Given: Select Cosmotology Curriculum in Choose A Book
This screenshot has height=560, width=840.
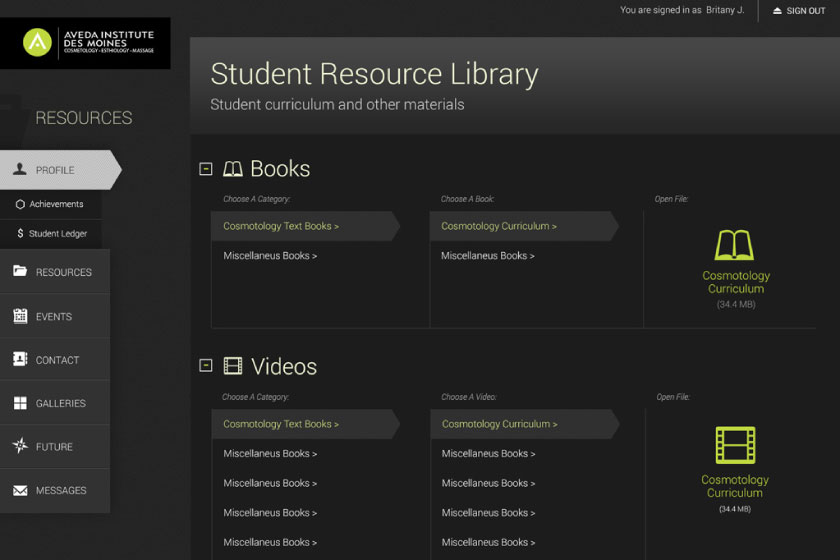Looking at the screenshot, I should coord(524,226).
